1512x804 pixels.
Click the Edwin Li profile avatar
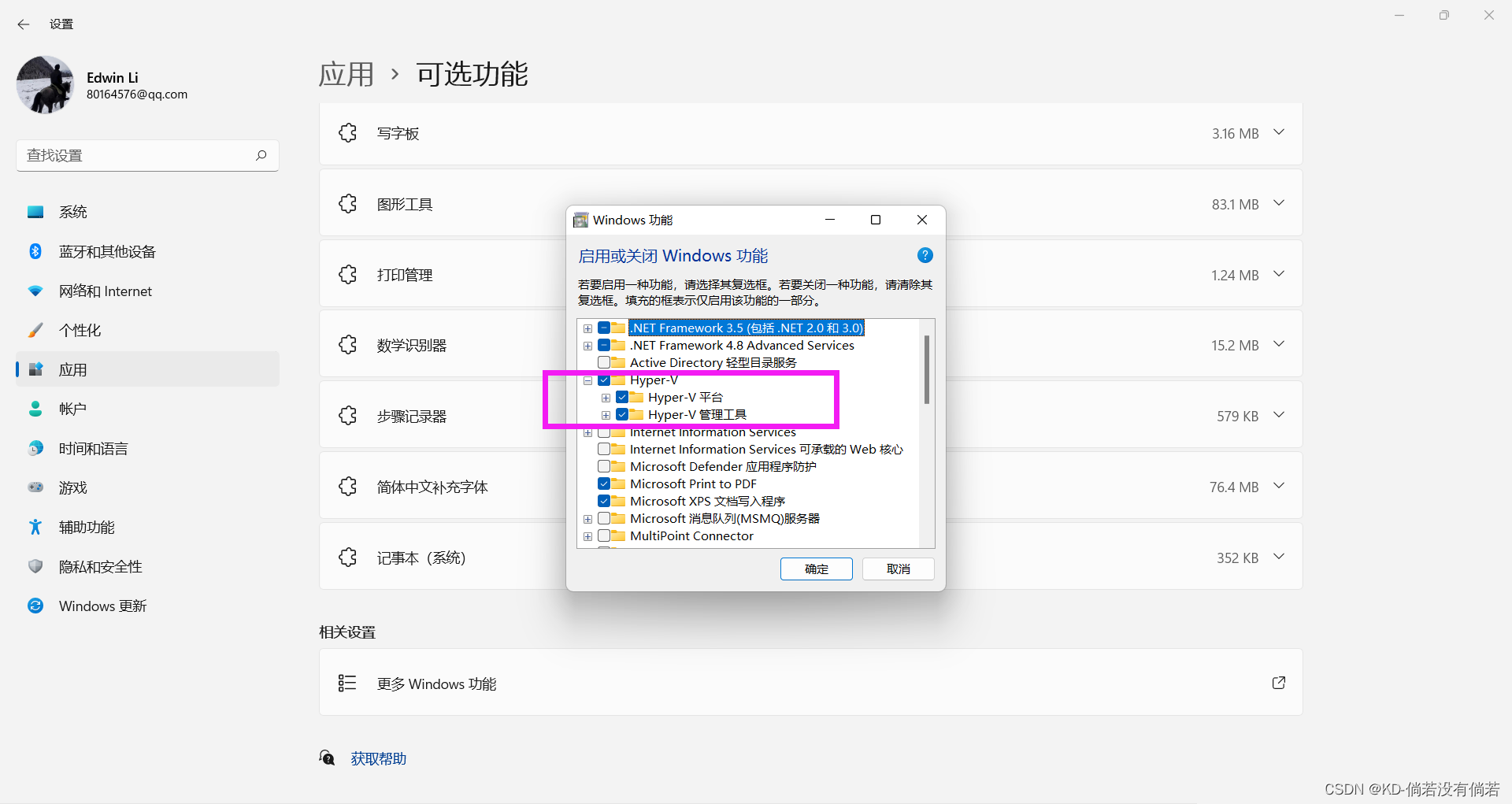[45, 84]
